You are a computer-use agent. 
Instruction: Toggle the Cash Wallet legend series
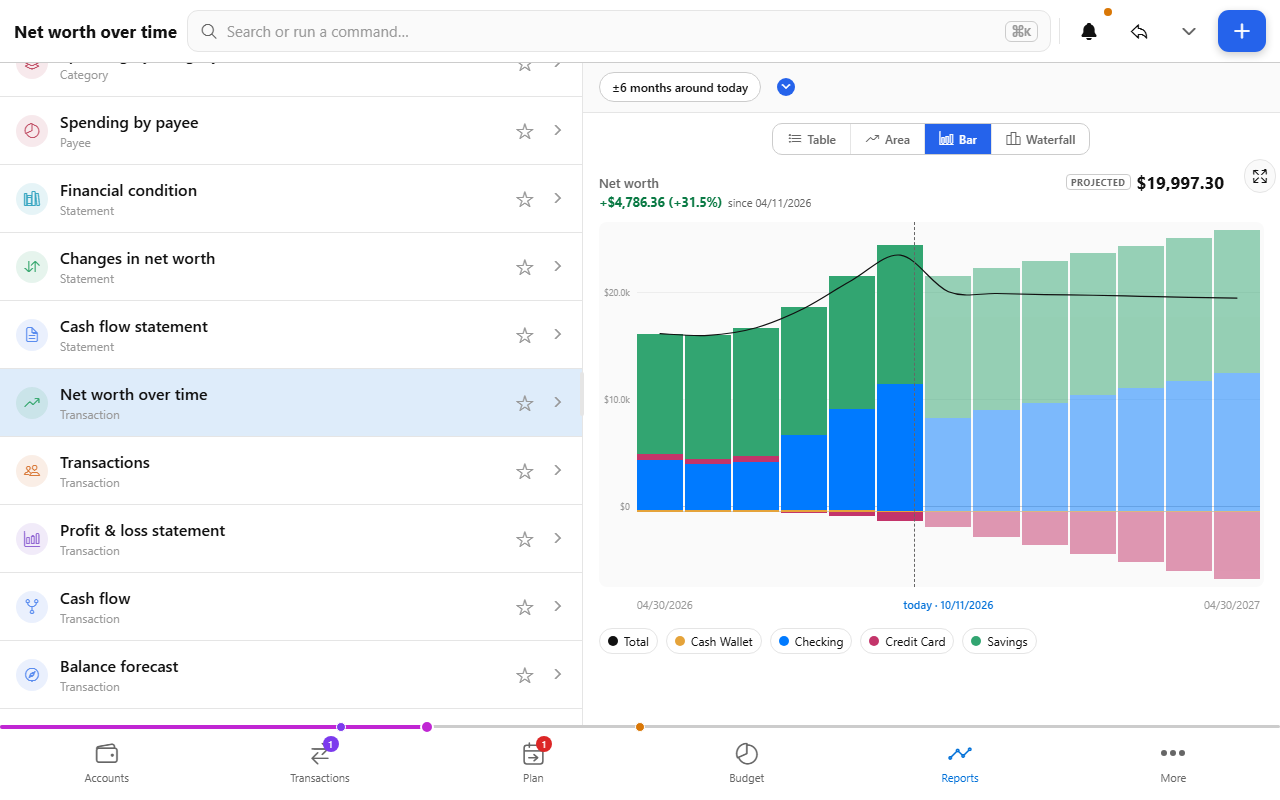tap(715, 641)
